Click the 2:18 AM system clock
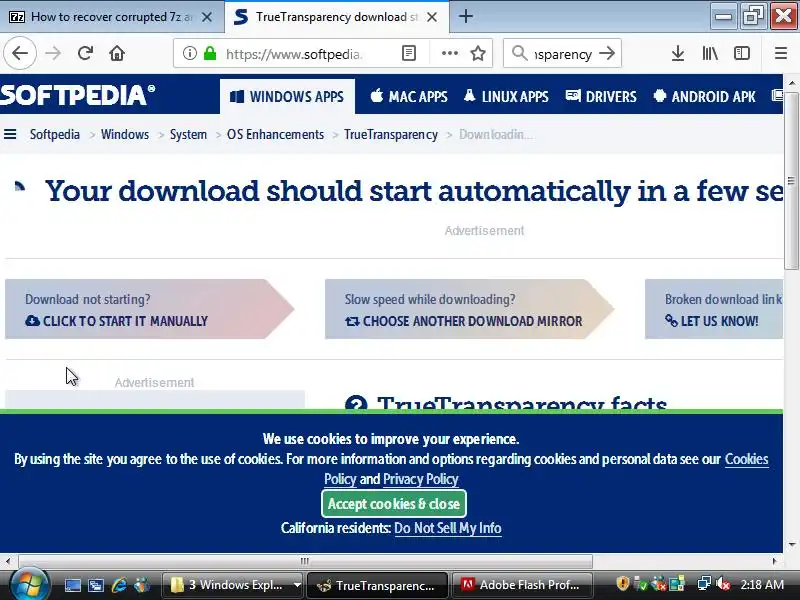The width and height of the screenshot is (800, 600). tap(762, 585)
